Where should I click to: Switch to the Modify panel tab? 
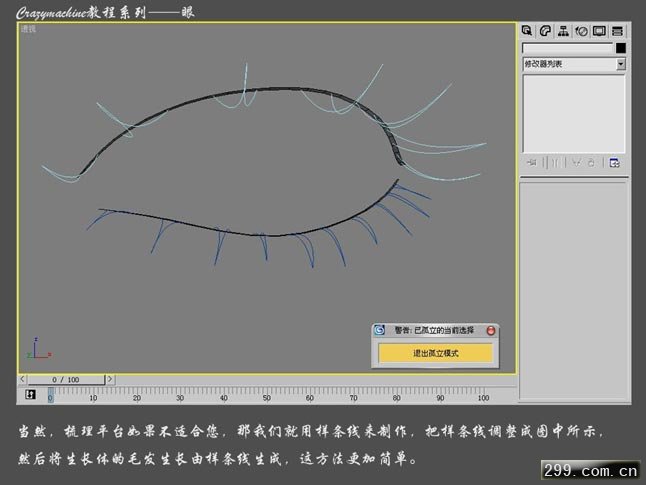545,31
